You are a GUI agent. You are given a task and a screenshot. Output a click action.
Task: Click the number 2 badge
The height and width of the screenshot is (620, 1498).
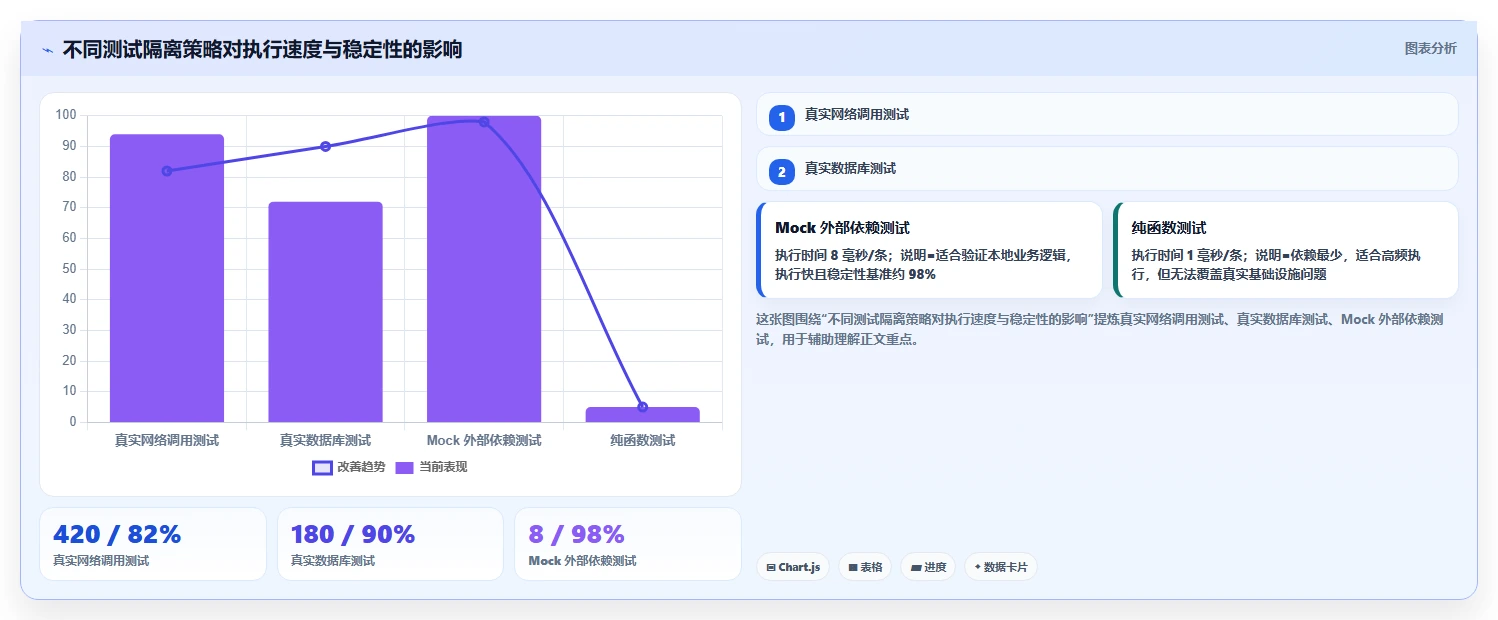coord(782,171)
